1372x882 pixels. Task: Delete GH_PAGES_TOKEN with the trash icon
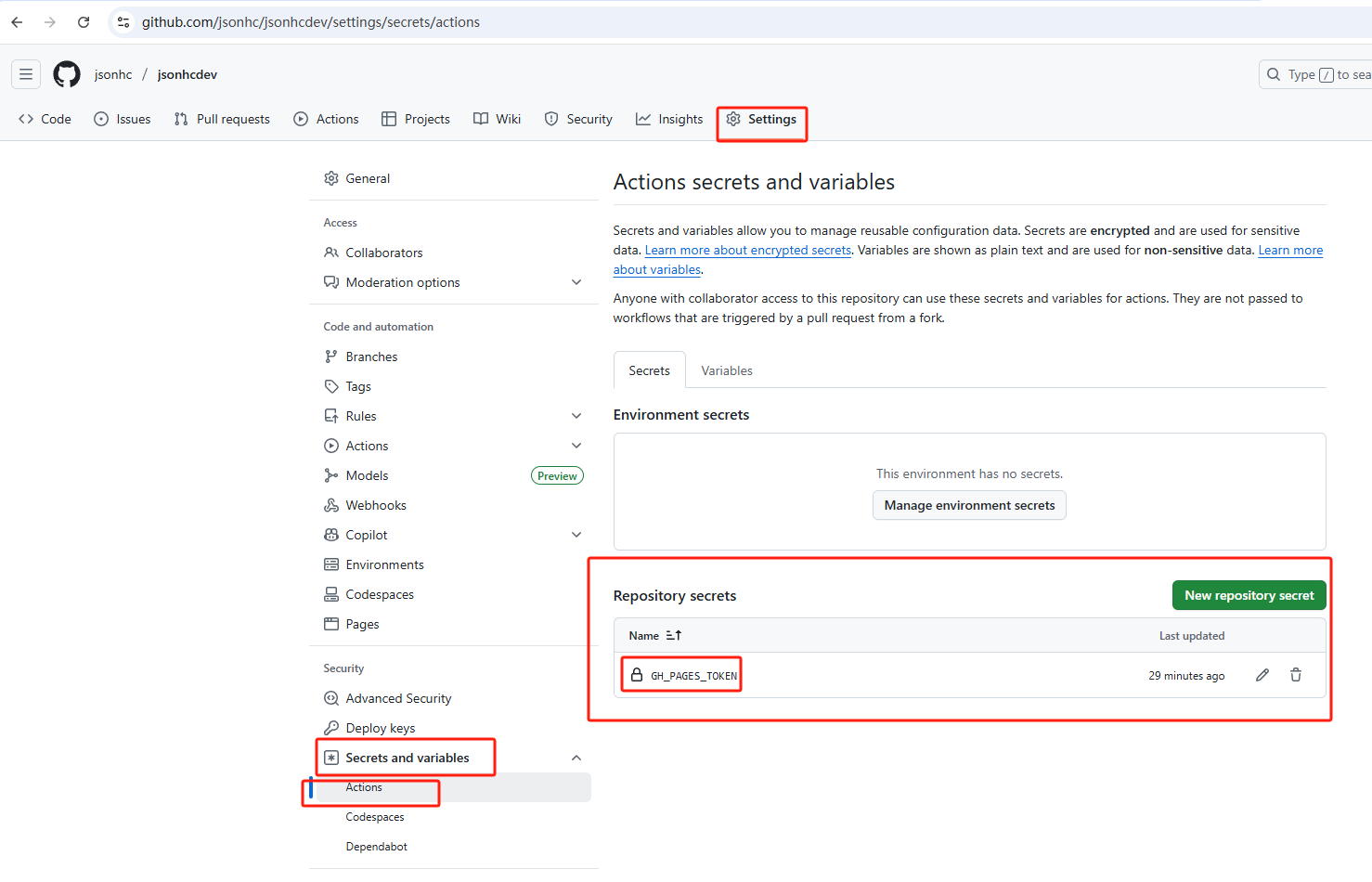tap(1296, 675)
